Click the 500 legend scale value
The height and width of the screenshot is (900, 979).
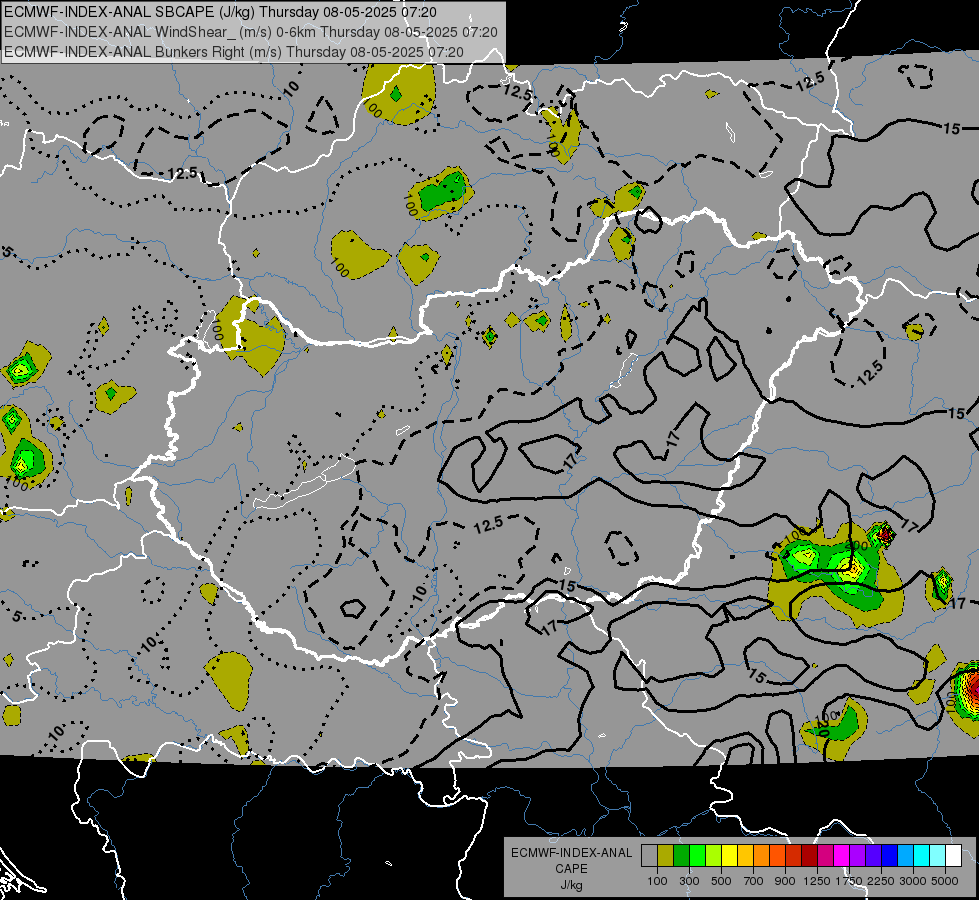point(721,881)
